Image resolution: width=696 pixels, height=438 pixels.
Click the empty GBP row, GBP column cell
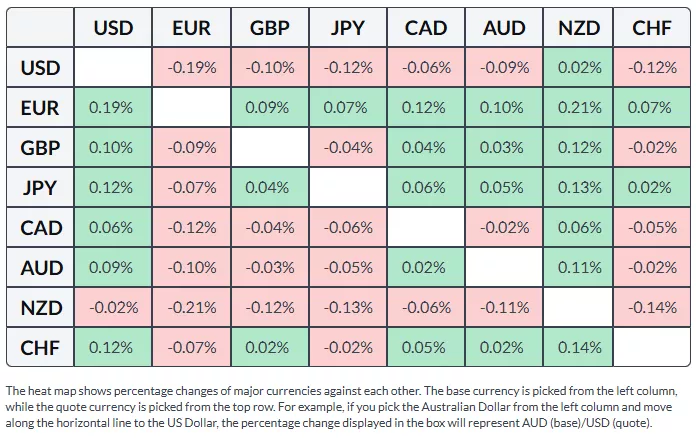269,148
